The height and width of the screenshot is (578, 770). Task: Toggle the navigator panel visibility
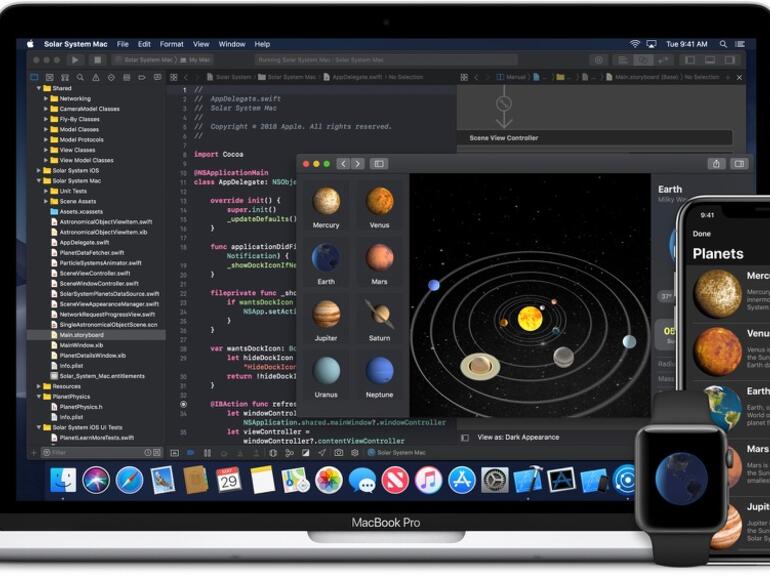click(x=690, y=60)
